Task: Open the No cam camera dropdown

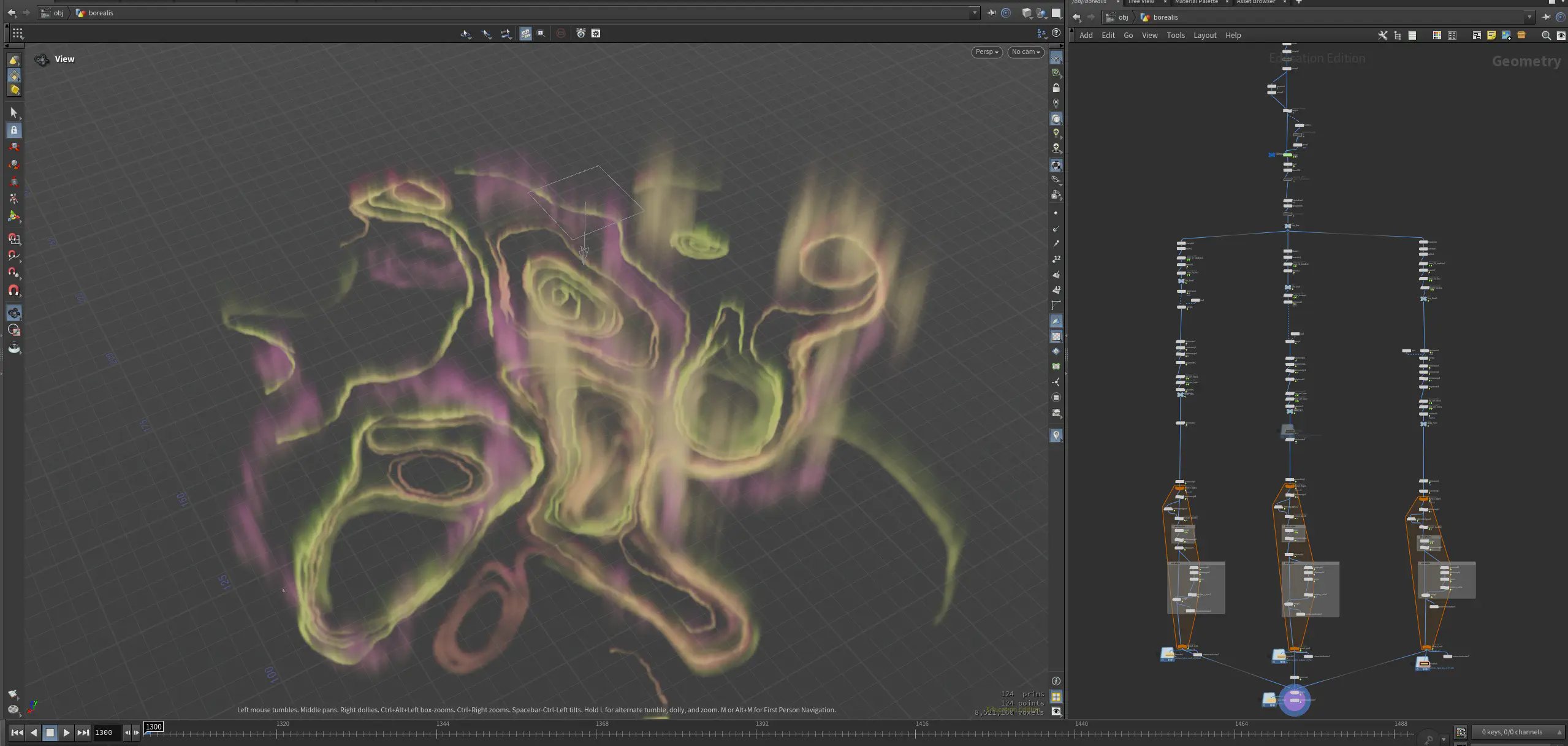Action: tap(1026, 52)
